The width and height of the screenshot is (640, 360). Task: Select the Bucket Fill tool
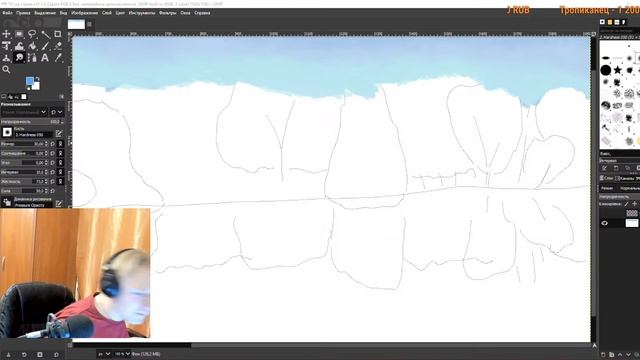[32, 46]
